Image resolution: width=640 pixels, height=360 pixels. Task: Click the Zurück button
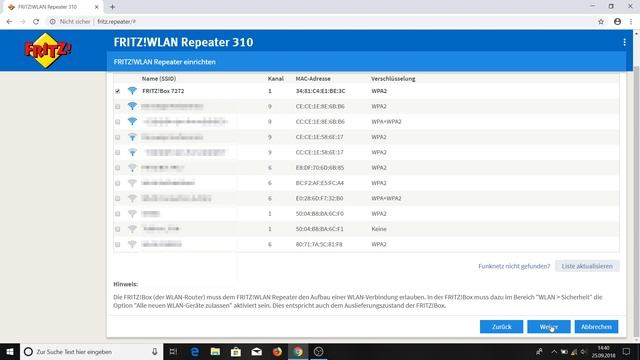pos(501,327)
